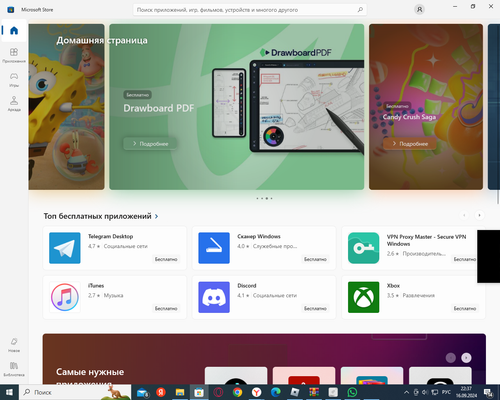
Task: Open WinRAR from taskbar
Action: click(314, 392)
